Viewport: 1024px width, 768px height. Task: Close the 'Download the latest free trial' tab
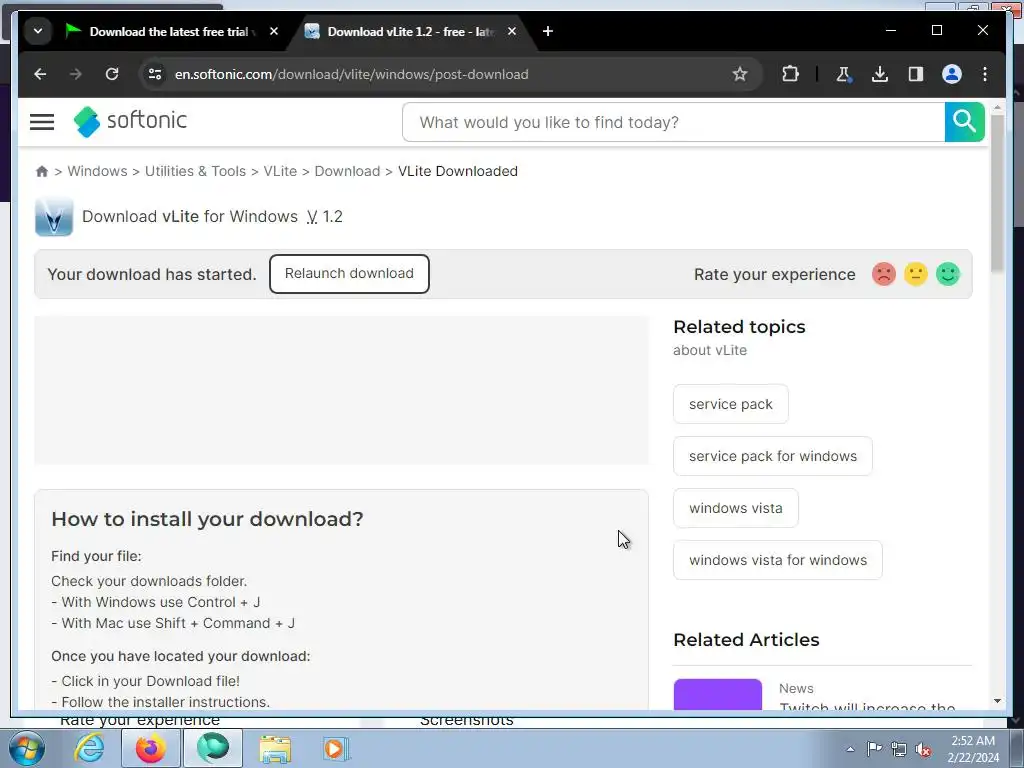pos(274,31)
